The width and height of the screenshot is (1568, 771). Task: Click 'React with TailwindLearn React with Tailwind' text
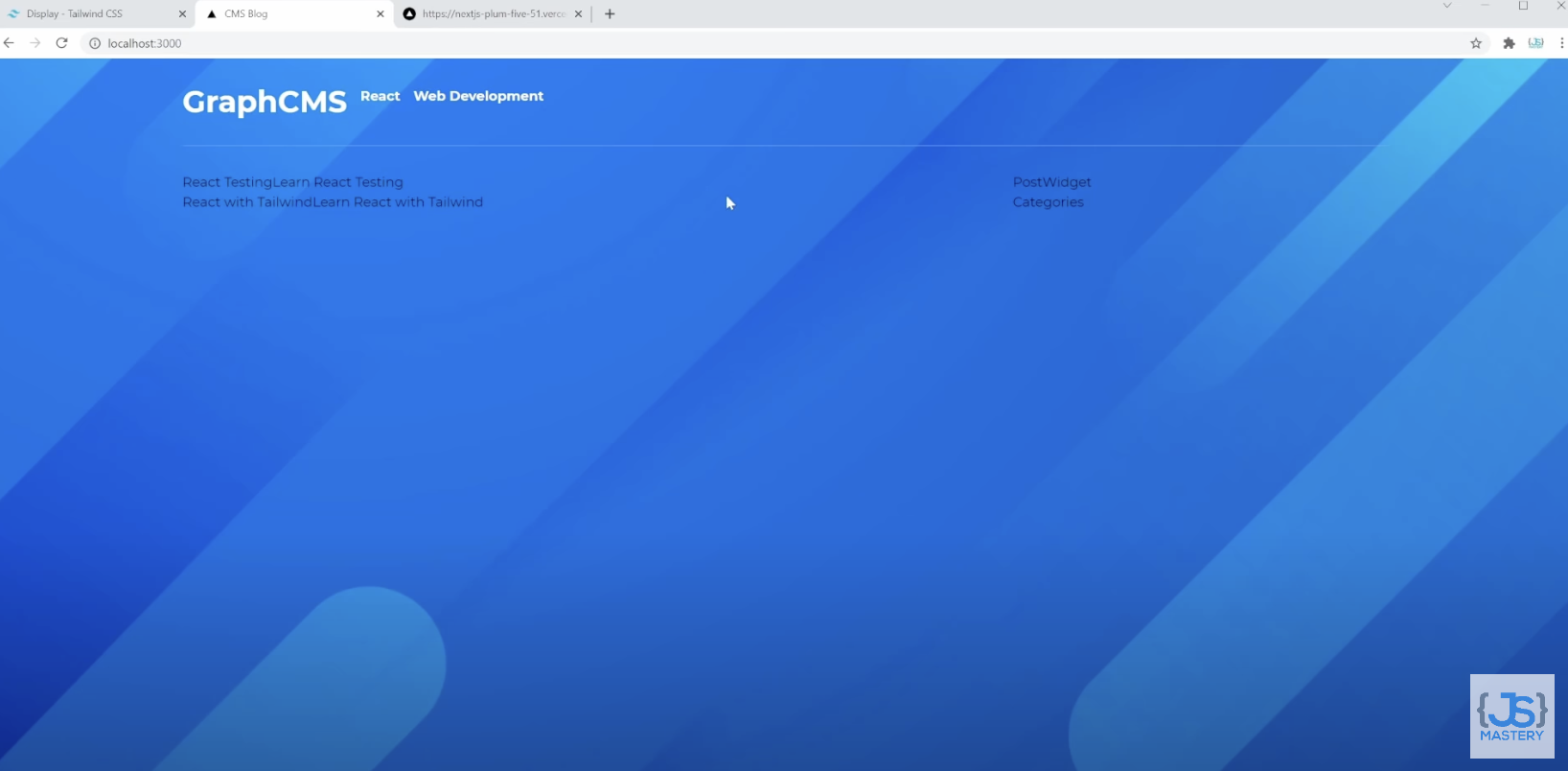(x=333, y=202)
